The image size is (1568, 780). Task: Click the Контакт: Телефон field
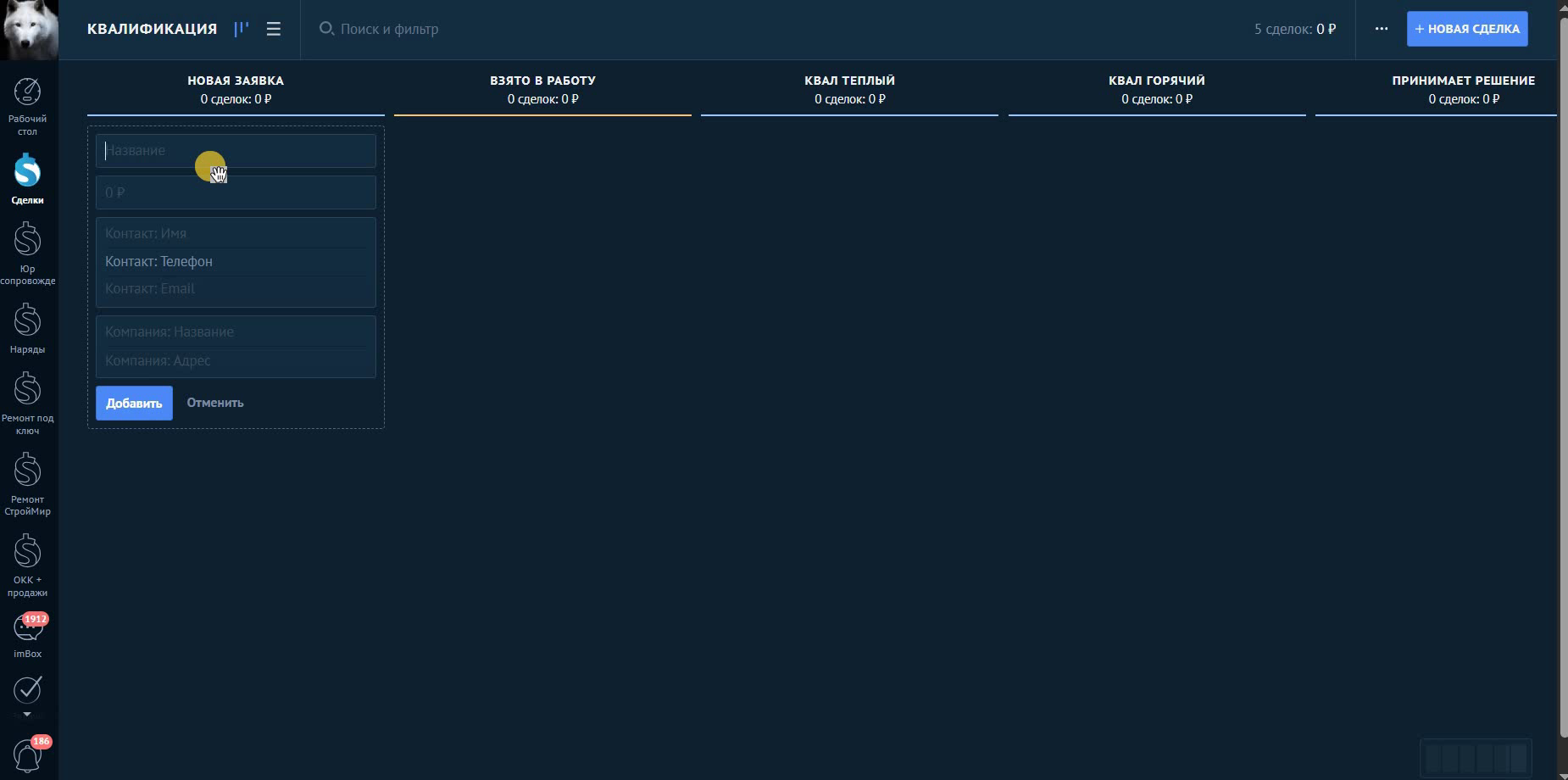click(236, 261)
